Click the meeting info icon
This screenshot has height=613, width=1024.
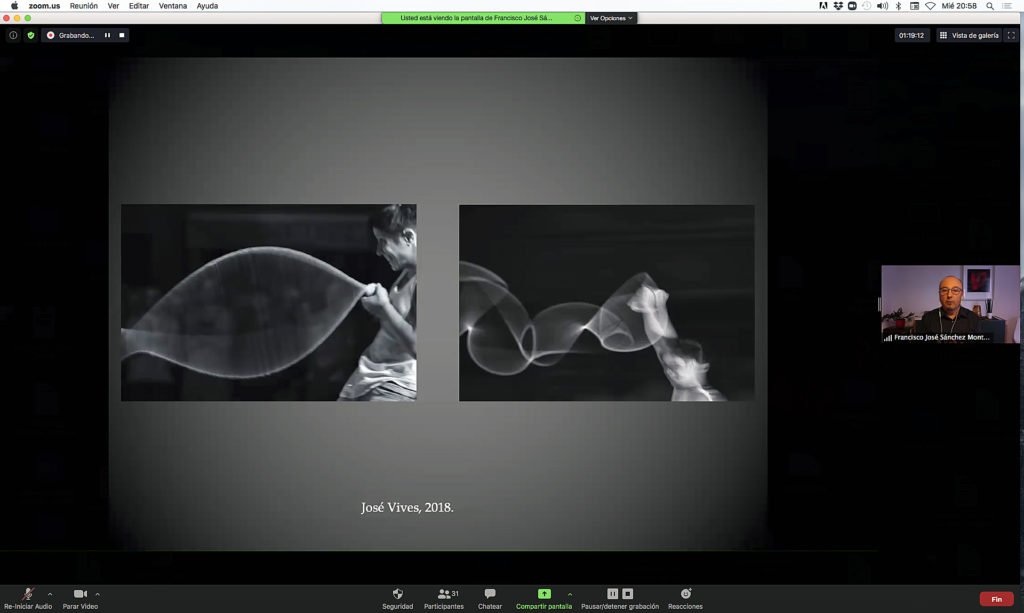tap(13, 35)
